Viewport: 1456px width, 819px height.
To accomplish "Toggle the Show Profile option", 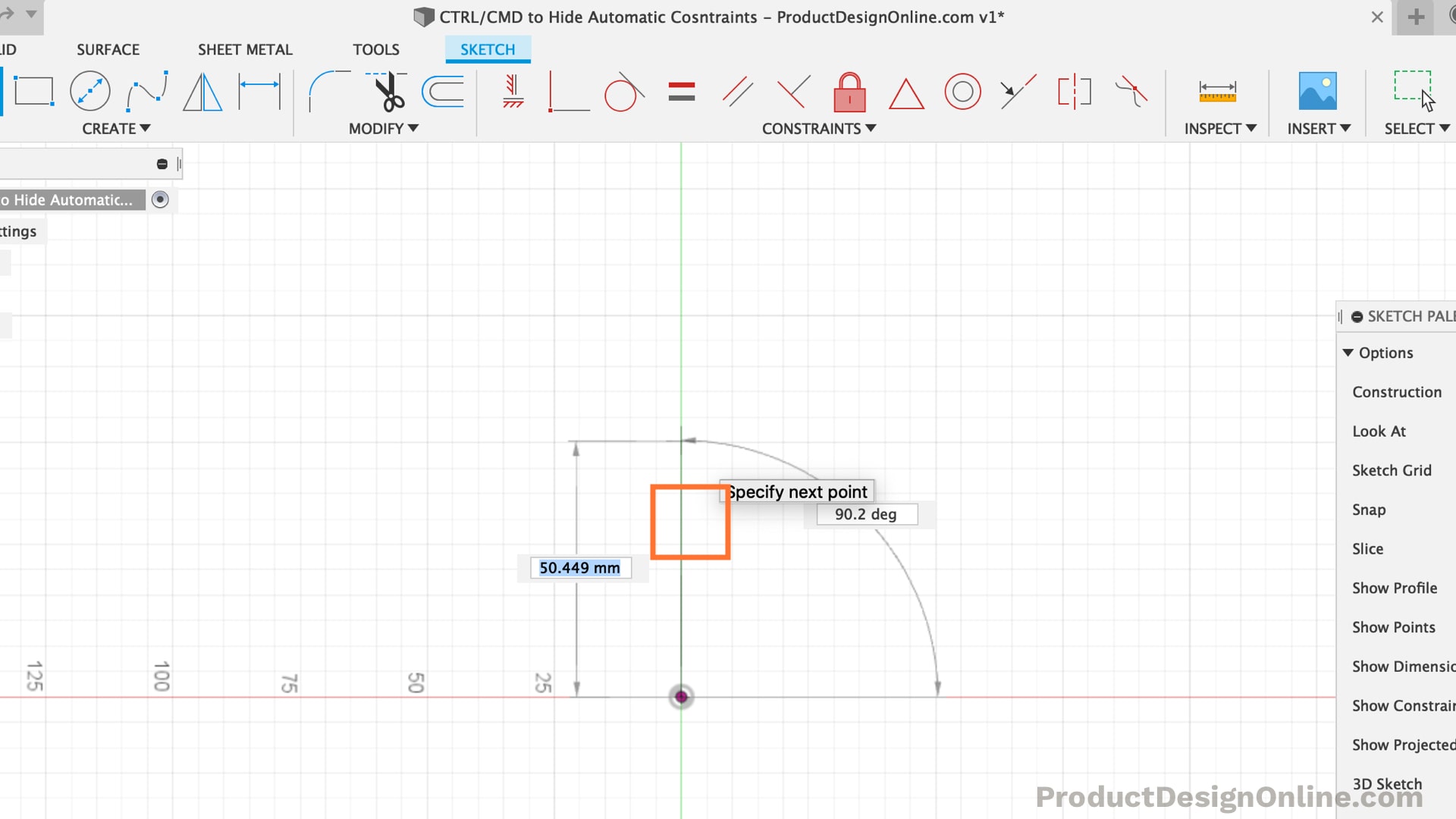I will tap(1395, 588).
